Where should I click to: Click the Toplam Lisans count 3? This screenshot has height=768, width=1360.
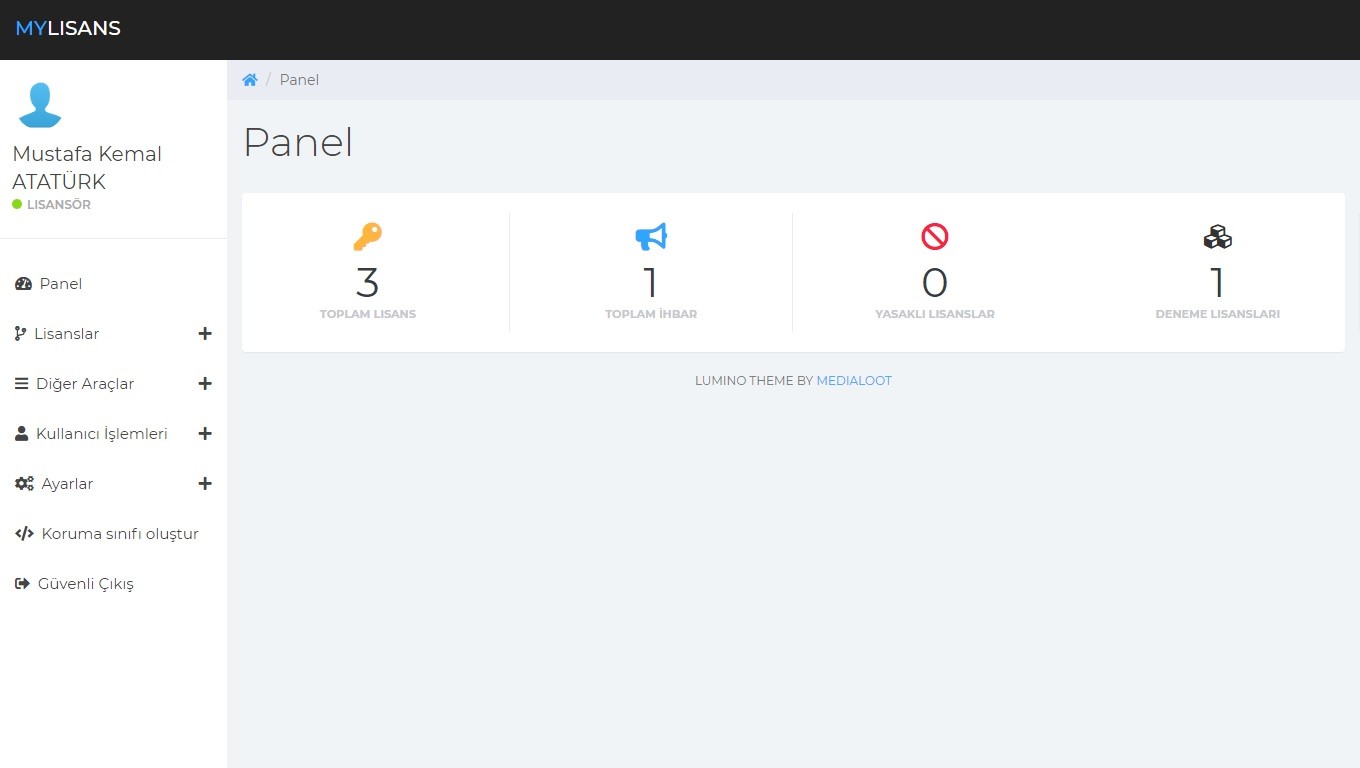click(367, 283)
